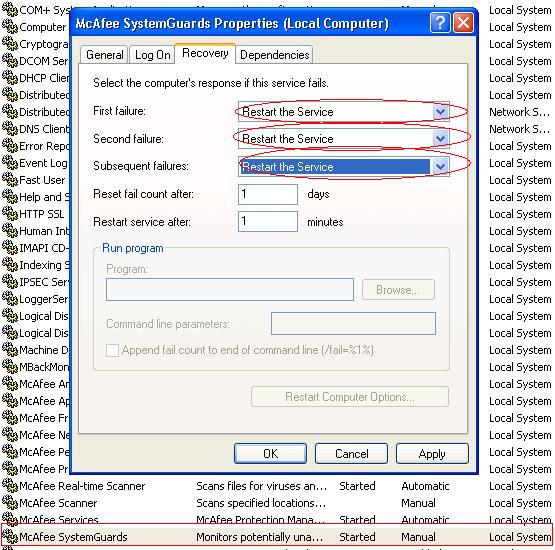Click the LoggerService gear icon
Screen dimensions: 555x550
coord(10,299)
